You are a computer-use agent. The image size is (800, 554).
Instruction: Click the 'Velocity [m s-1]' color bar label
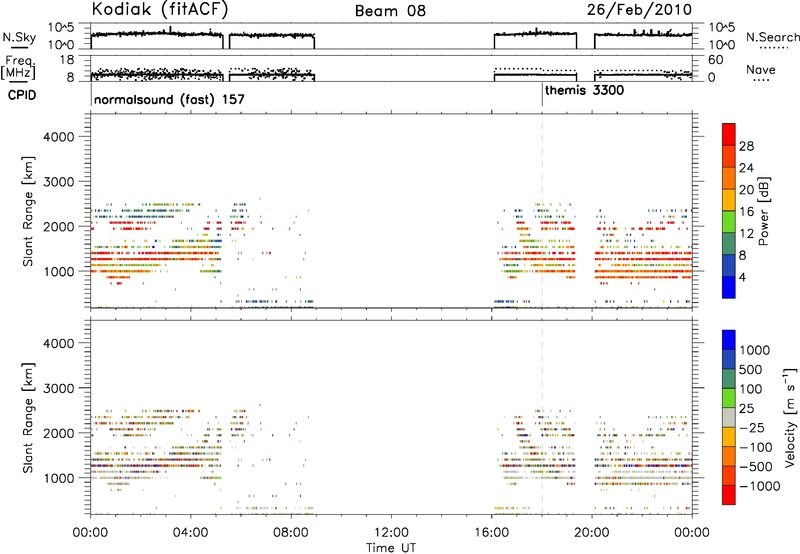pos(790,417)
